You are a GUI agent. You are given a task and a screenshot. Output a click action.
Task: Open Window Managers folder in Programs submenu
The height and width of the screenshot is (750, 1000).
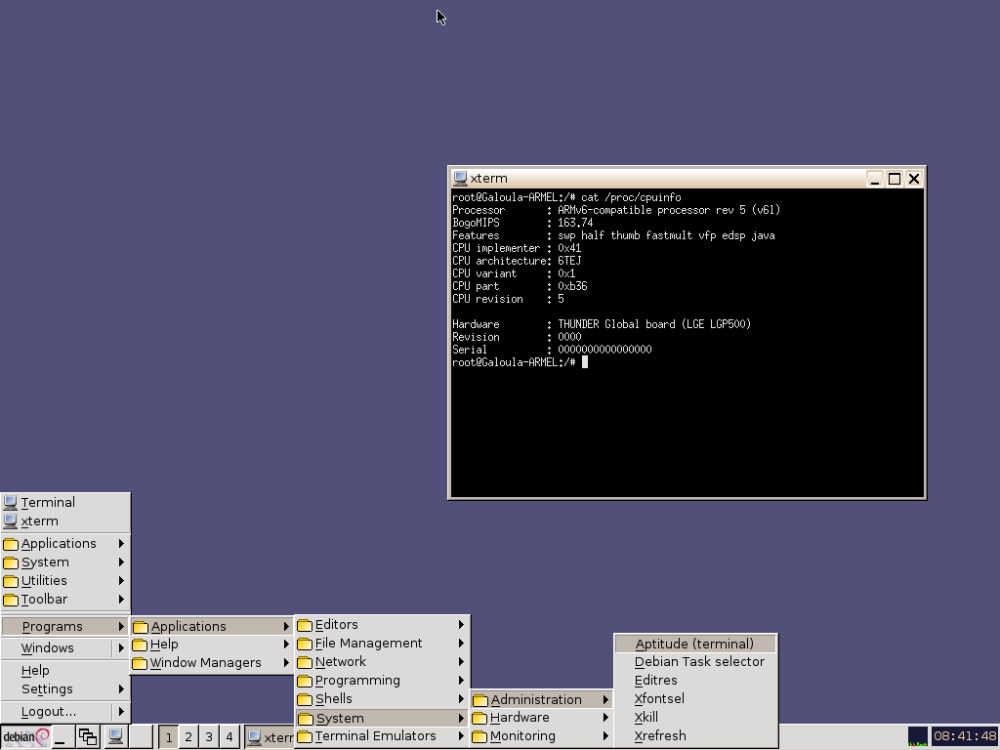pyautogui.click(x=212, y=663)
